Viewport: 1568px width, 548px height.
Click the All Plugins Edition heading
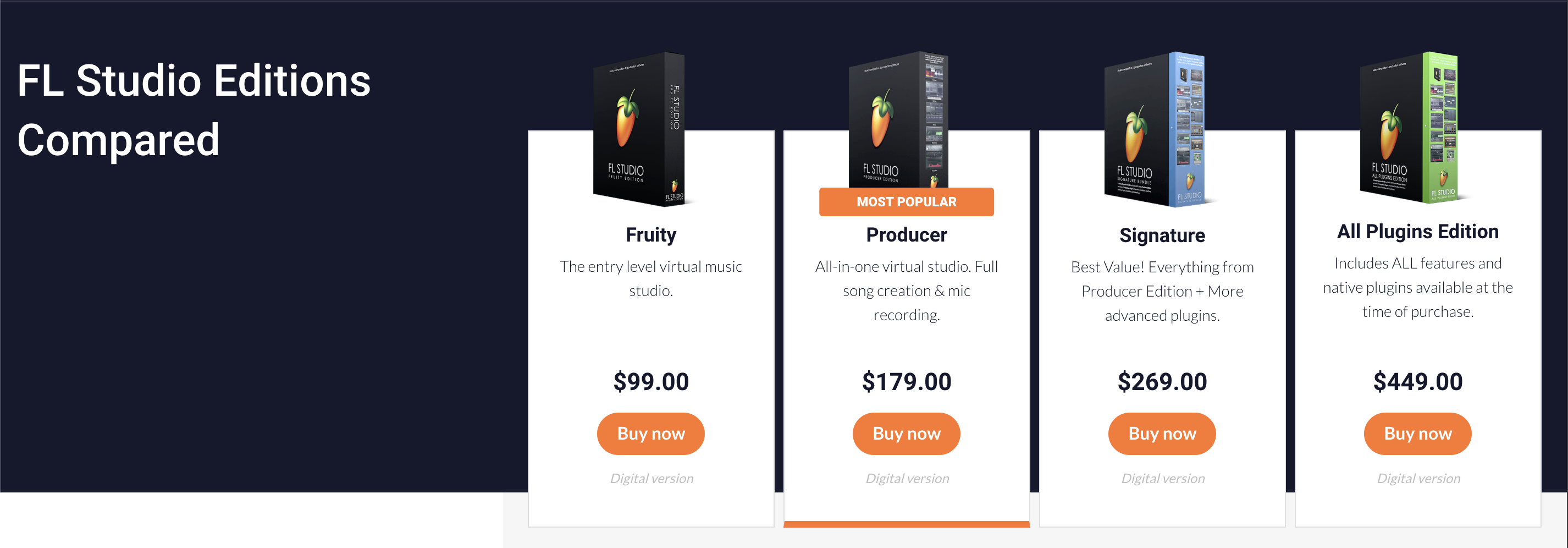(1417, 232)
